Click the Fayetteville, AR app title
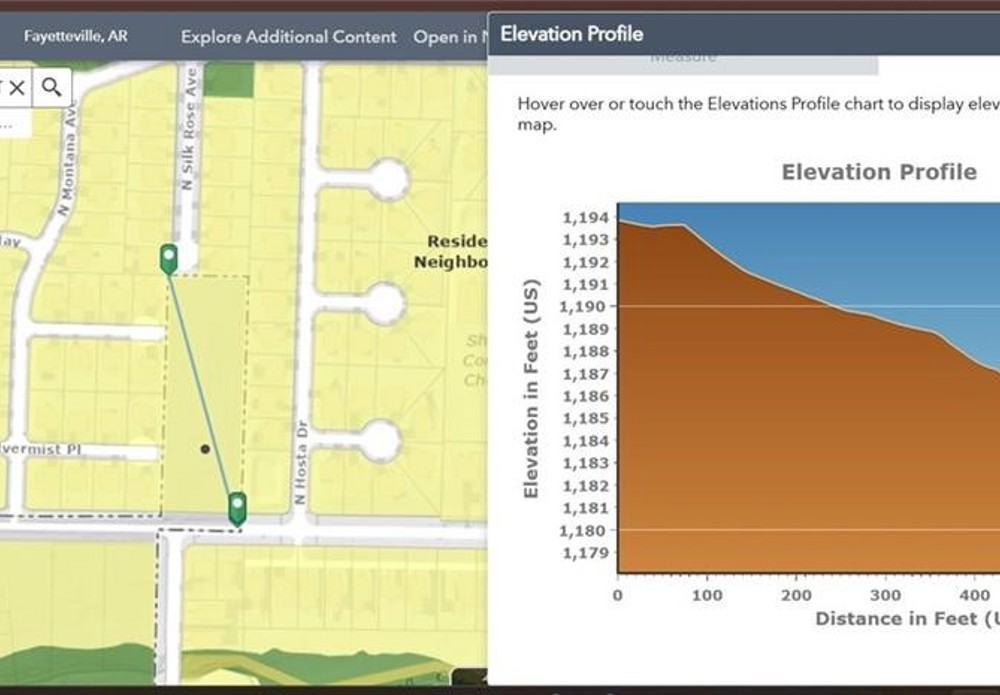The height and width of the screenshot is (695, 1000). point(76,37)
